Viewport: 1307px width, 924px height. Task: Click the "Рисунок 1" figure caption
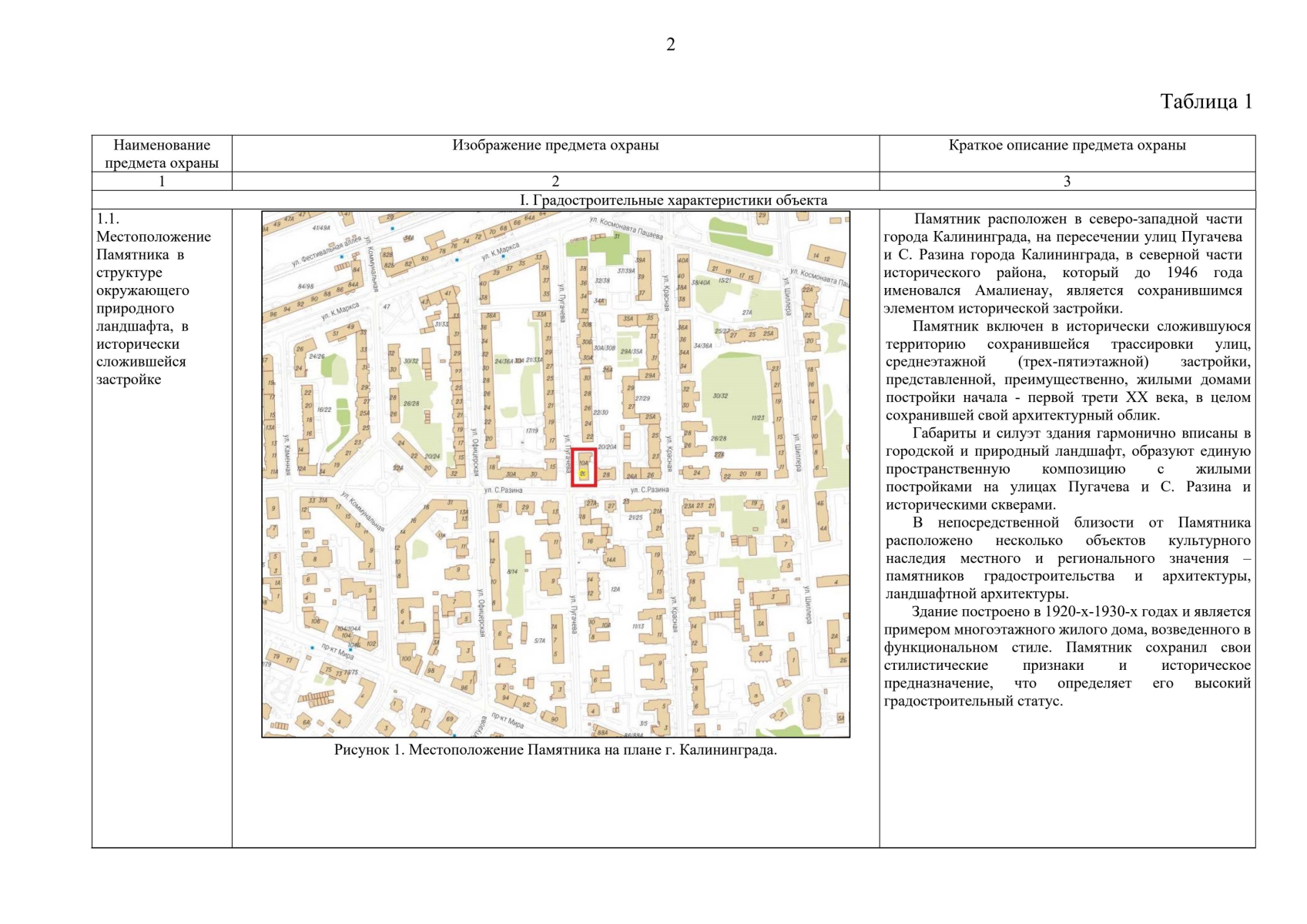555,750
